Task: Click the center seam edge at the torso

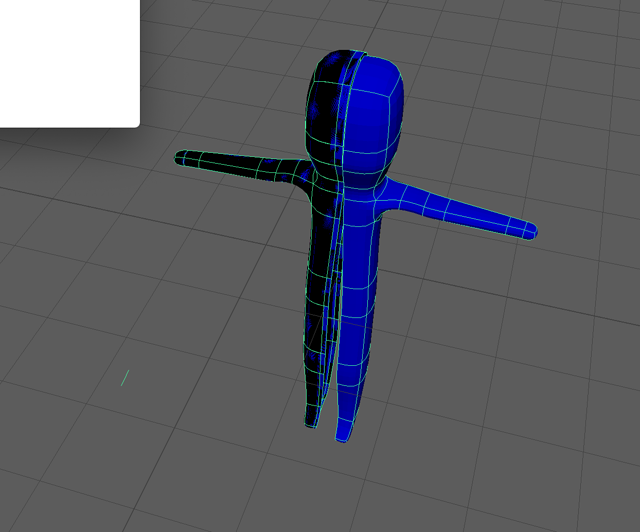Action: coord(340,260)
